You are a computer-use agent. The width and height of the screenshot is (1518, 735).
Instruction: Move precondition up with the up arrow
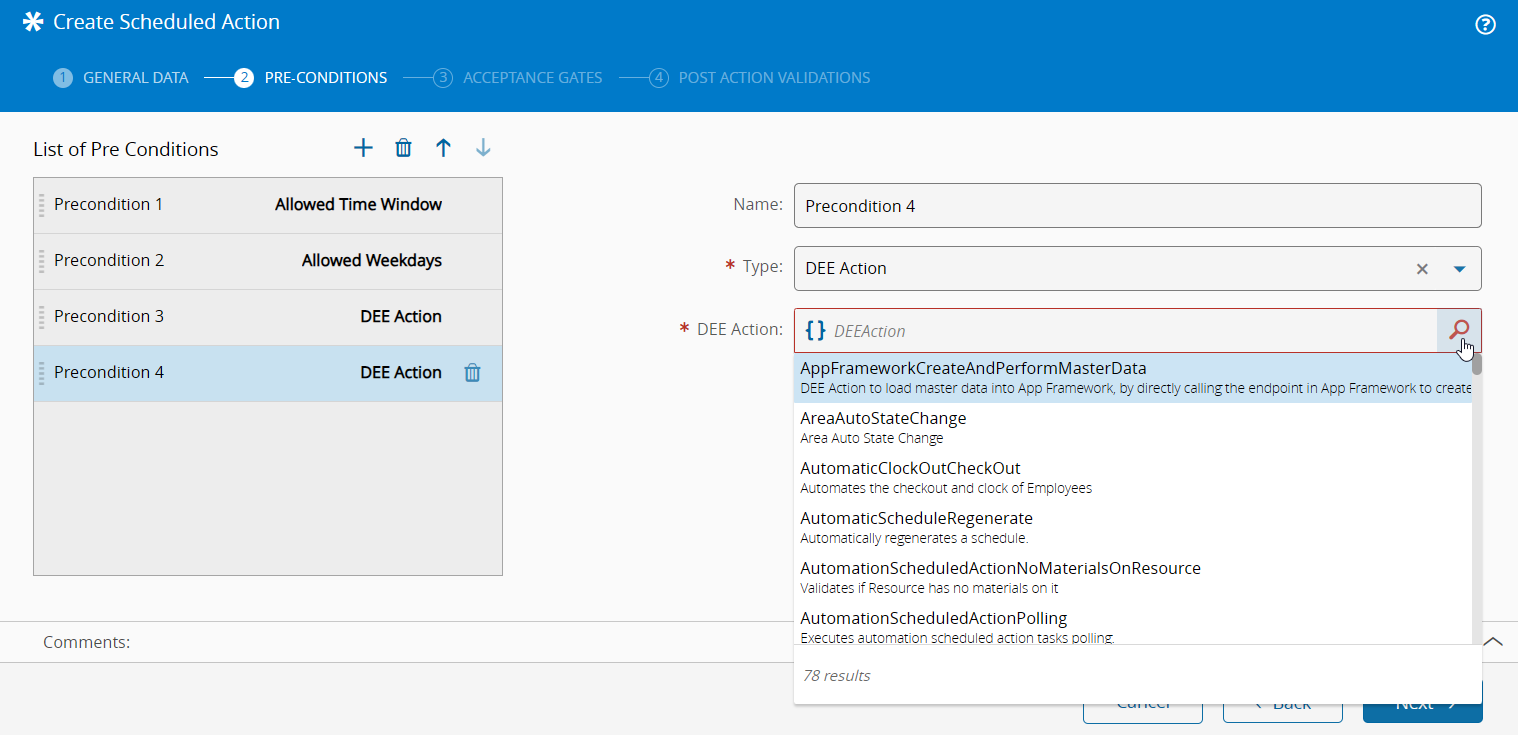point(443,148)
